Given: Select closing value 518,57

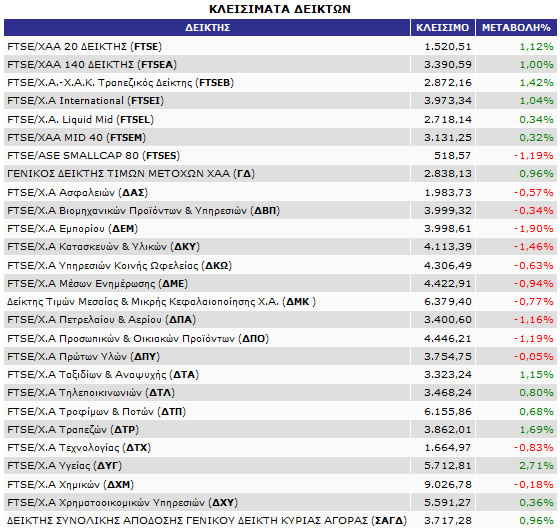Looking at the screenshot, I should point(453,156).
